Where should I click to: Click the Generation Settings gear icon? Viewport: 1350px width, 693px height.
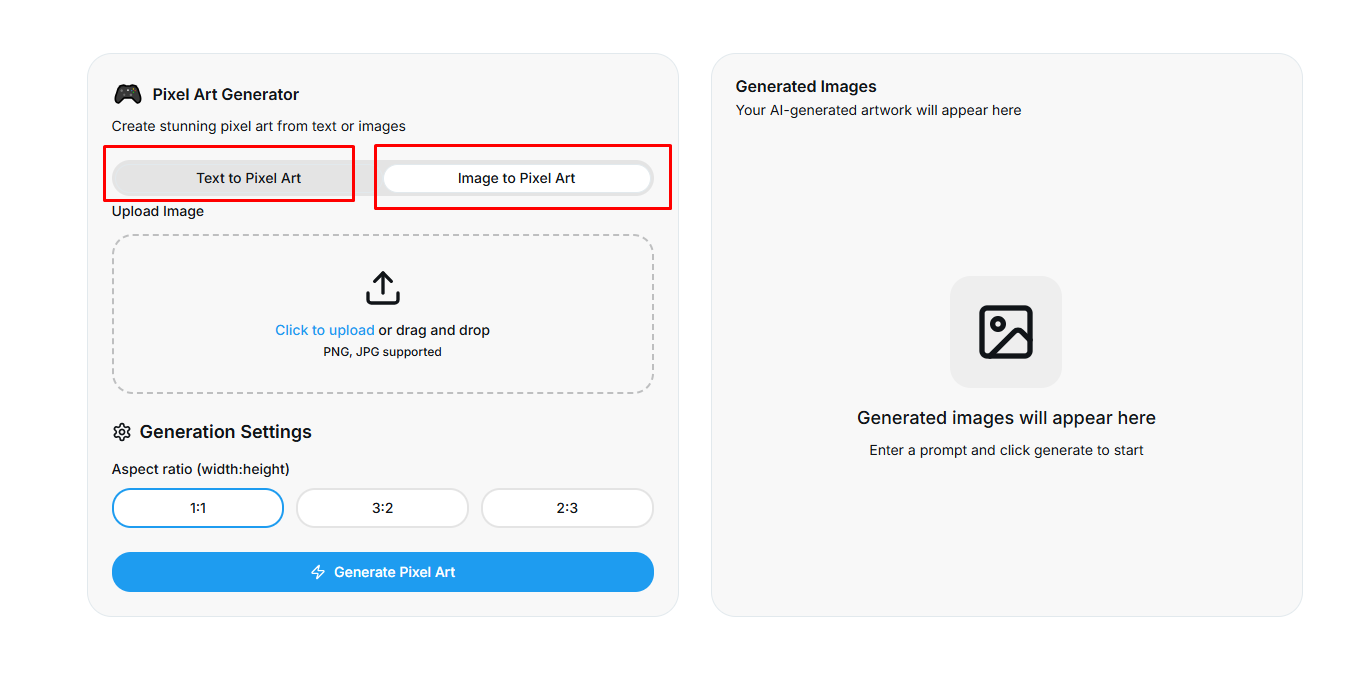point(122,432)
